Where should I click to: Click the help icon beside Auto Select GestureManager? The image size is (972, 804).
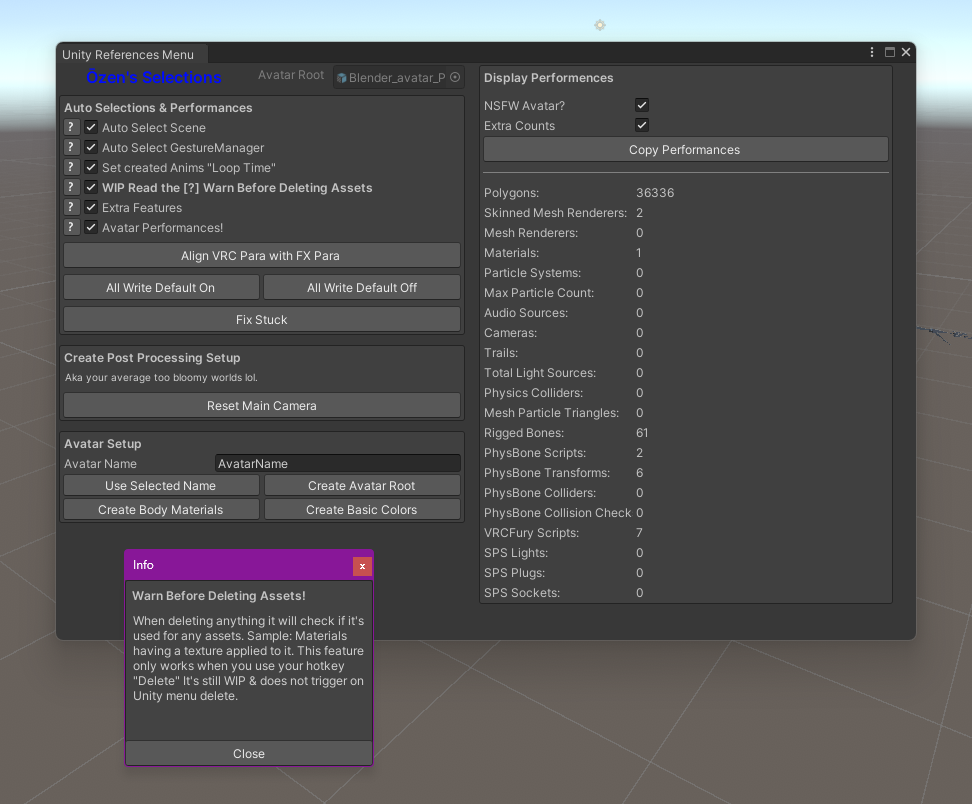pyautogui.click(x=71, y=148)
